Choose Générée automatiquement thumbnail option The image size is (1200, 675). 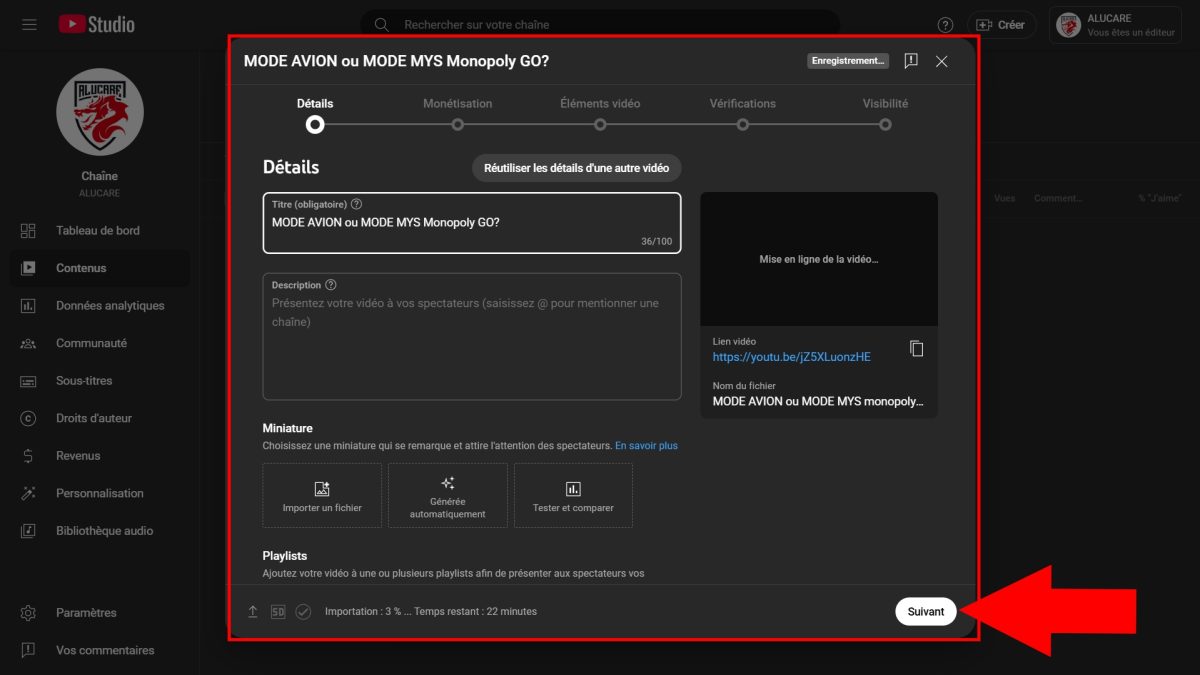448,495
